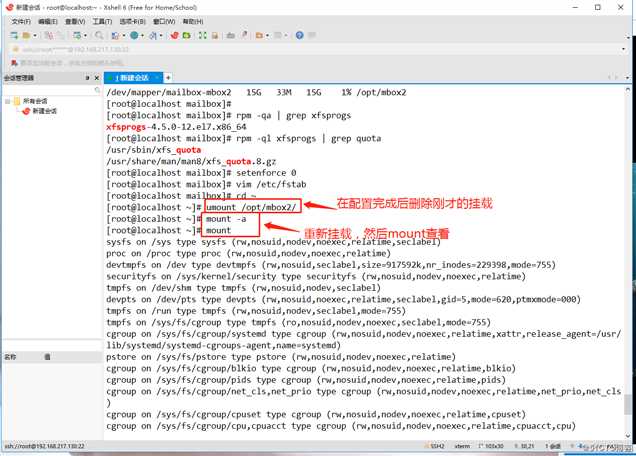636x456 pixels.
Task: Expand the color scheme dropdown arrow
Action: pos(124,36)
